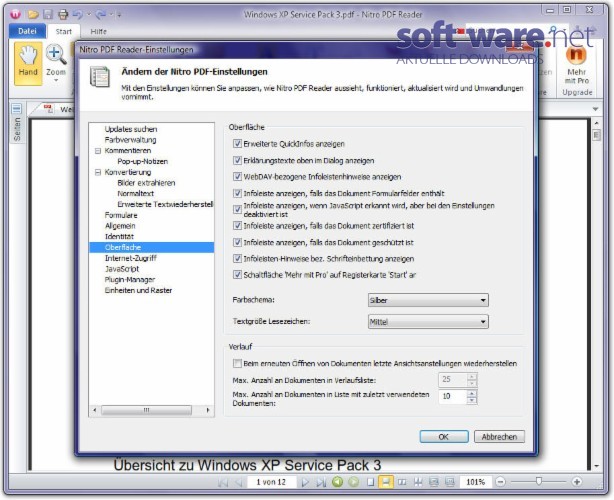The height and width of the screenshot is (500, 614).
Task: Toggle Erklärungstexte oben im Dialog anzeigen
Action: coord(237,160)
